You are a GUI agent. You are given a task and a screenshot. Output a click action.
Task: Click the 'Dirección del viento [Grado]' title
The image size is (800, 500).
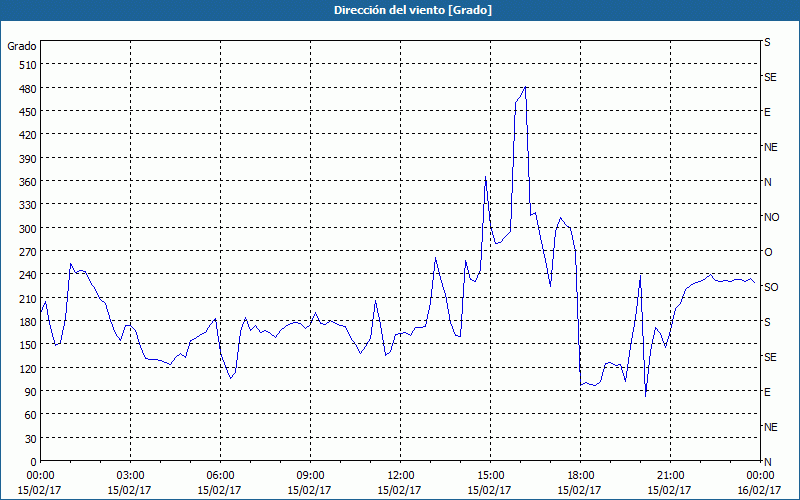click(413, 10)
